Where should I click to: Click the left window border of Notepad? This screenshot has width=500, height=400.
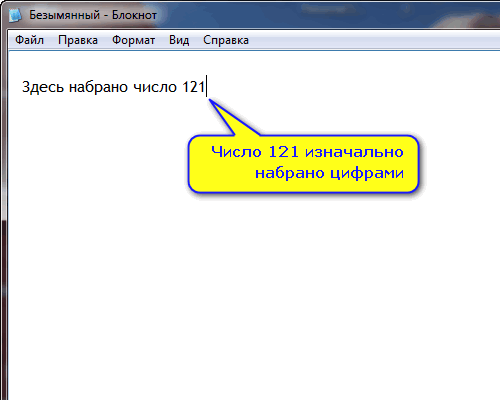[x=4, y=217]
